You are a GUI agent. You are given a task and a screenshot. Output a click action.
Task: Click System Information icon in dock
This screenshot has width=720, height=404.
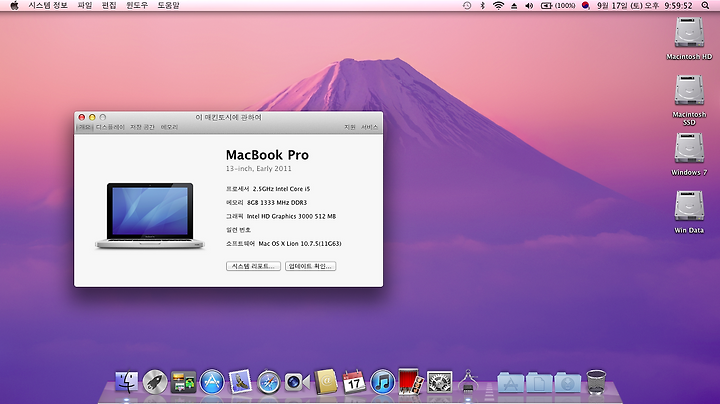click(x=468, y=381)
